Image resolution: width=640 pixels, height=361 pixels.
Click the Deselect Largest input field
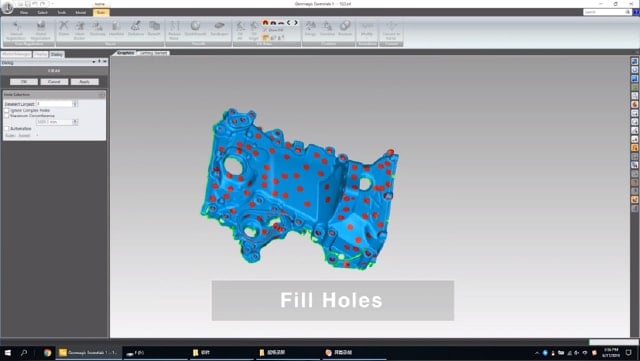[x=54, y=104]
